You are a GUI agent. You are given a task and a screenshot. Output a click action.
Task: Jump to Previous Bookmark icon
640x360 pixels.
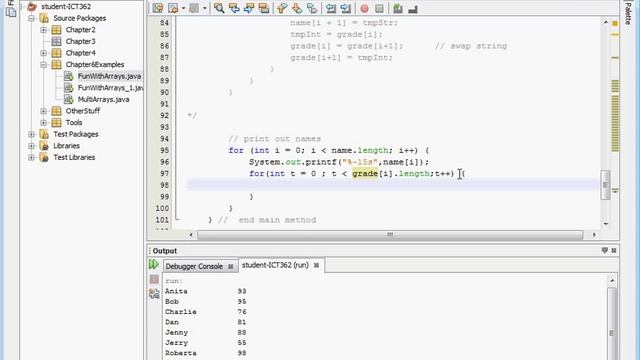point(282,8)
